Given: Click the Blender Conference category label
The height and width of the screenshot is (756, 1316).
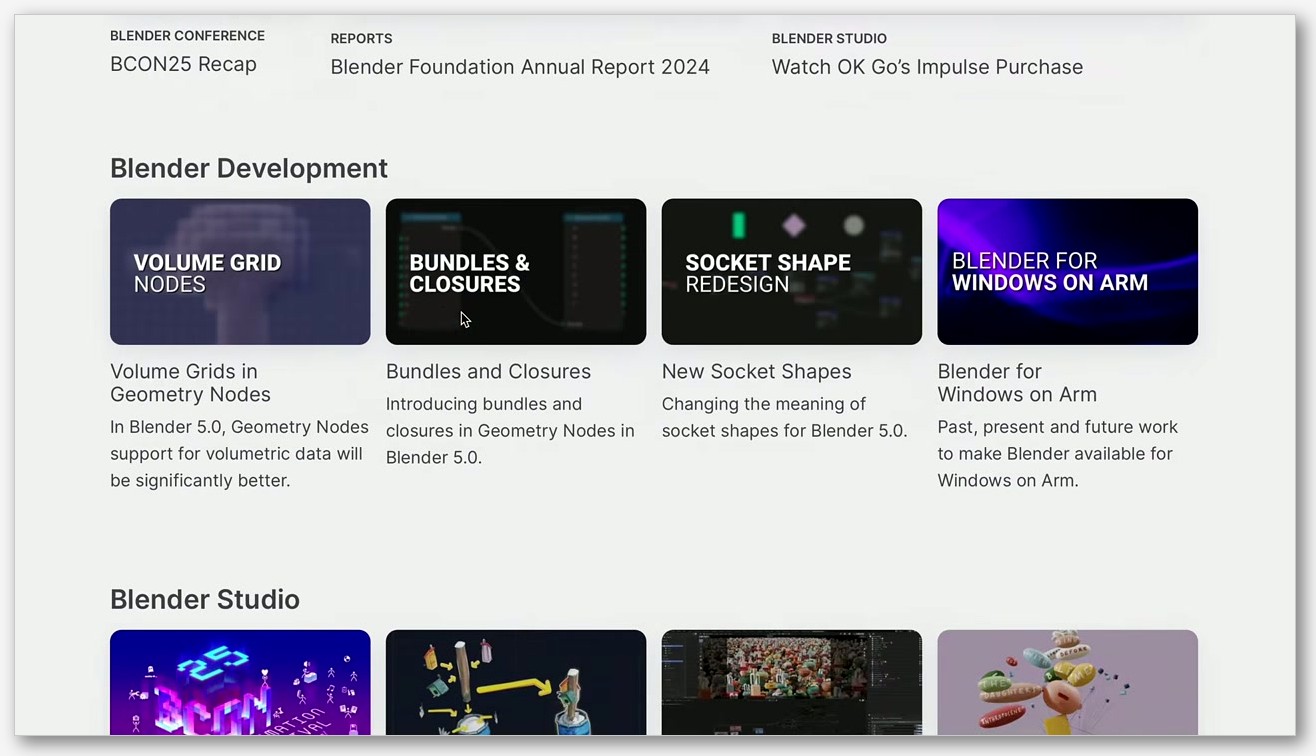Looking at the screenshot, I should 187,36.
